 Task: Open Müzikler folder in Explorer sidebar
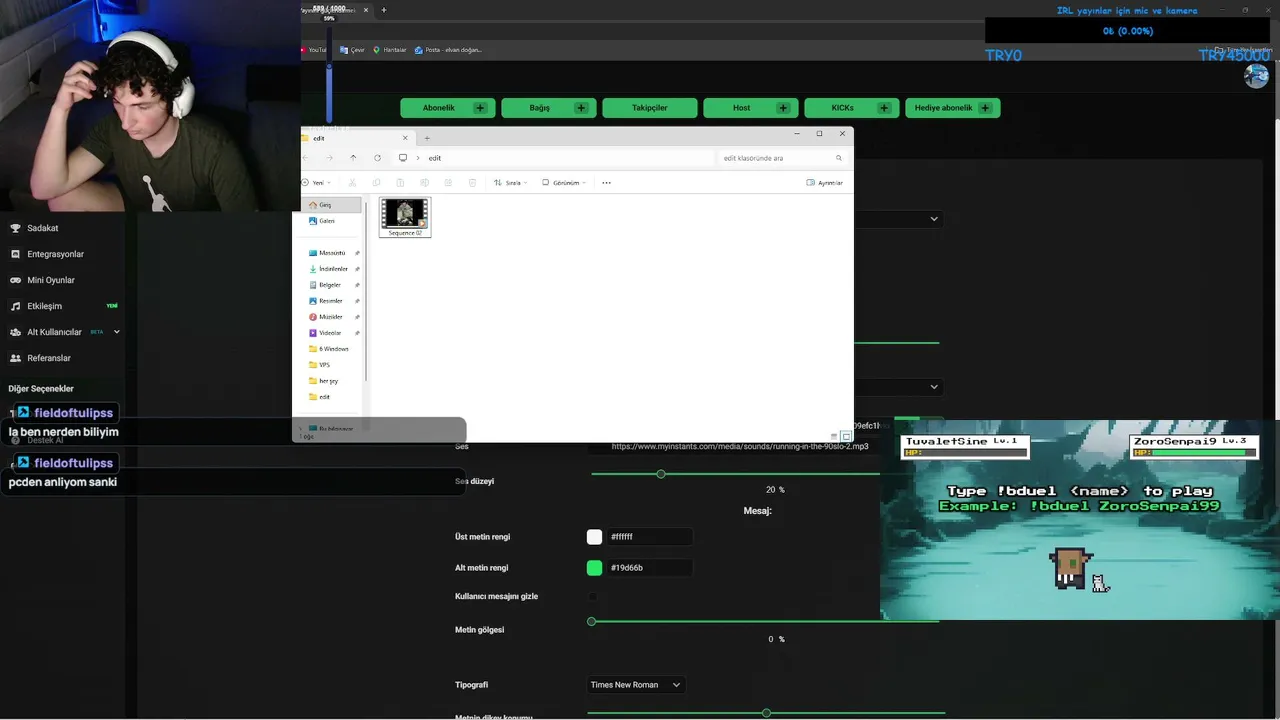[332, 317]
